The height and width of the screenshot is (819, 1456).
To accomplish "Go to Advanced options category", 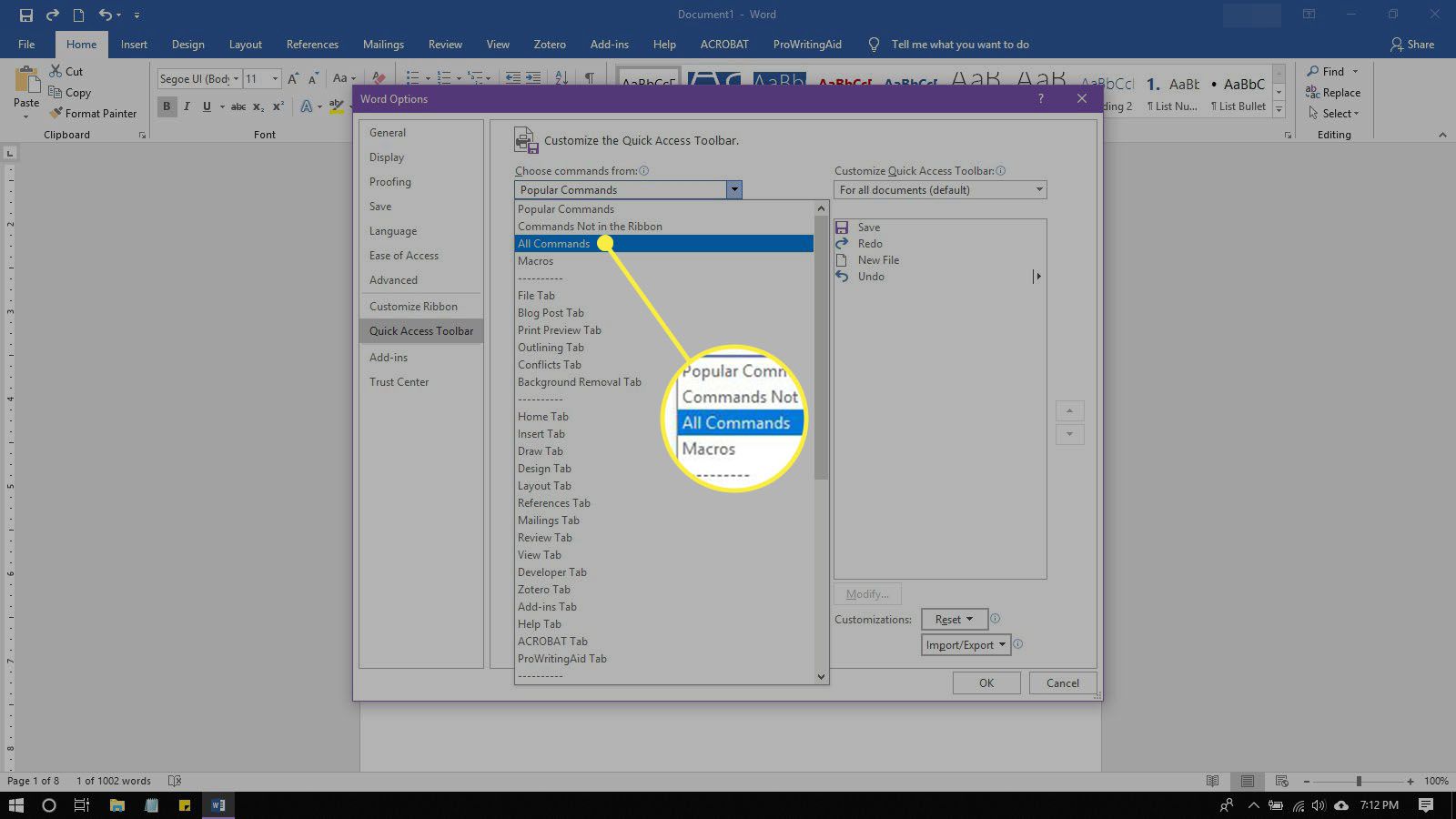I will 420,279.
